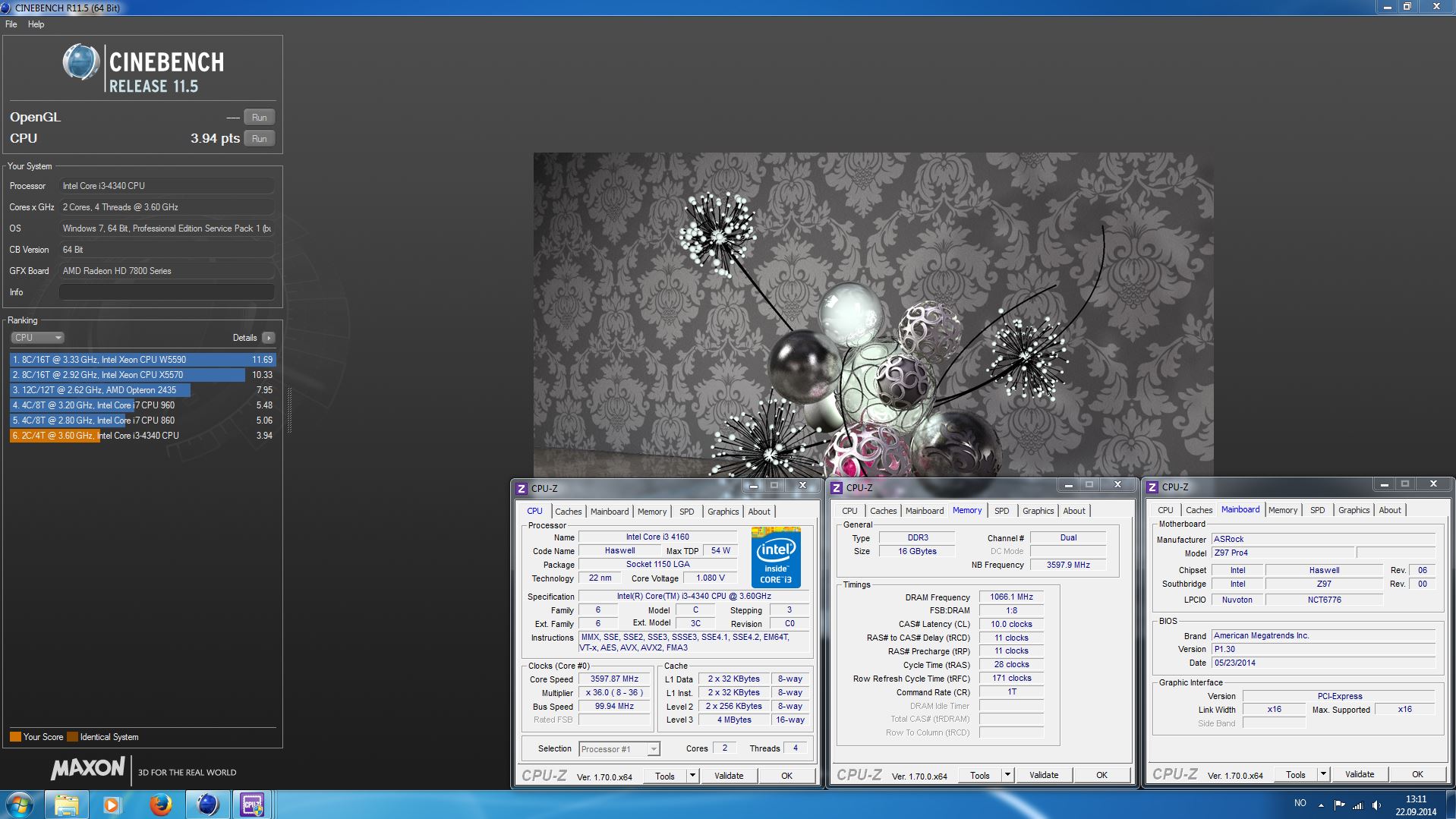Click Specification i3-4340 CPU field
The width and height of the screenshot is (1456, 819).
[694, 597]
